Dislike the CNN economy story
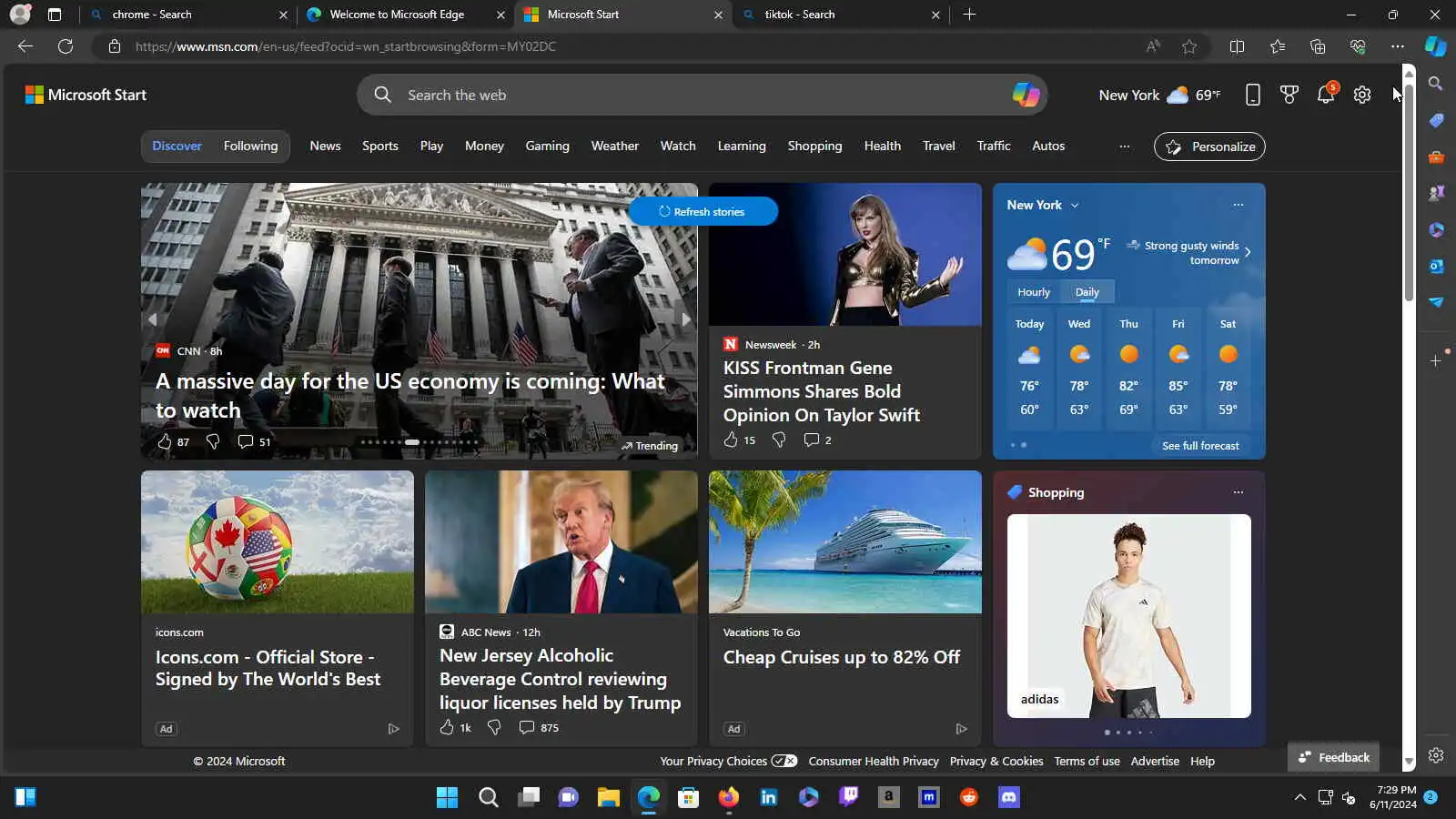 point(213,441)
